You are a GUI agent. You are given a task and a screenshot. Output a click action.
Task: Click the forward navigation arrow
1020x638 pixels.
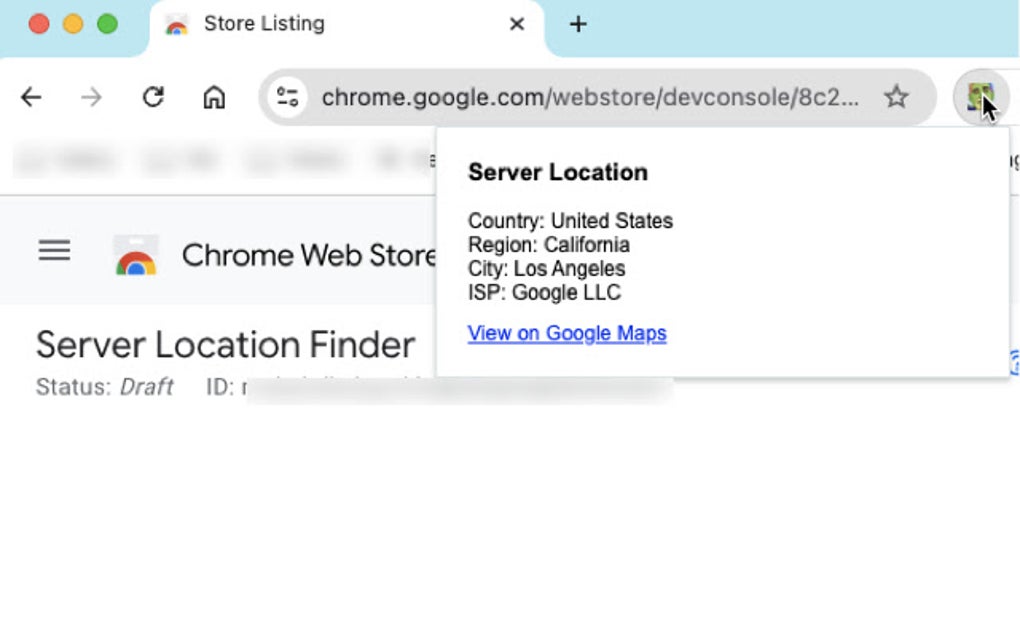pyautogui.click(x=91, y=97)
